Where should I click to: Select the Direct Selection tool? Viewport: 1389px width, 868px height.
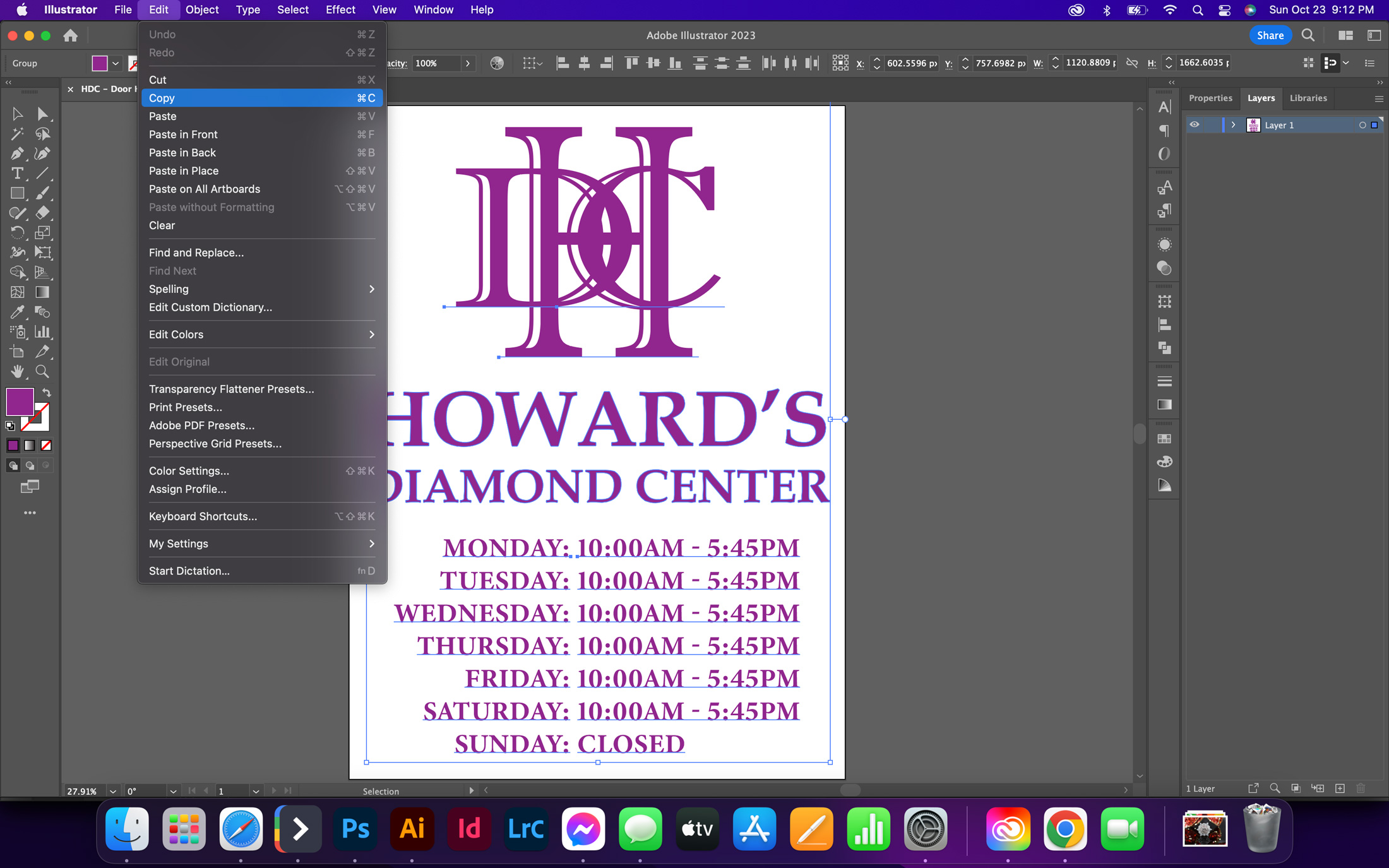click(42, 114)
